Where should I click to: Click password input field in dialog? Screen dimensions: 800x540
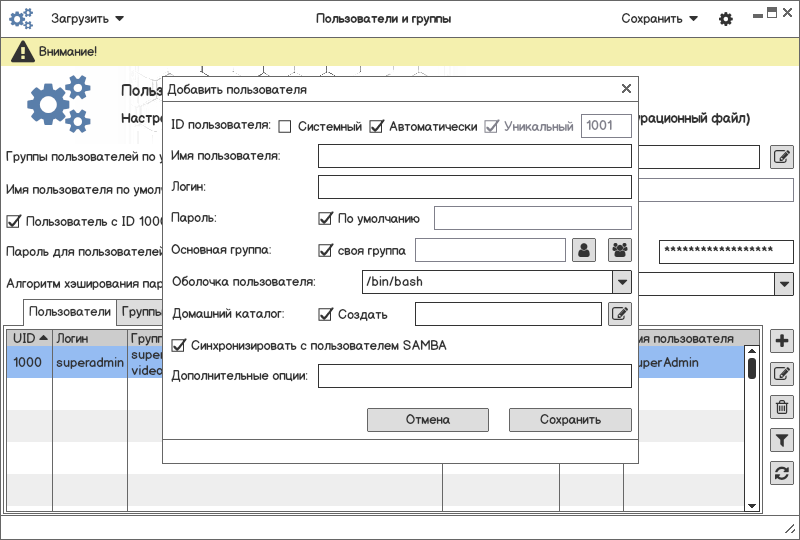click(533, 218)
